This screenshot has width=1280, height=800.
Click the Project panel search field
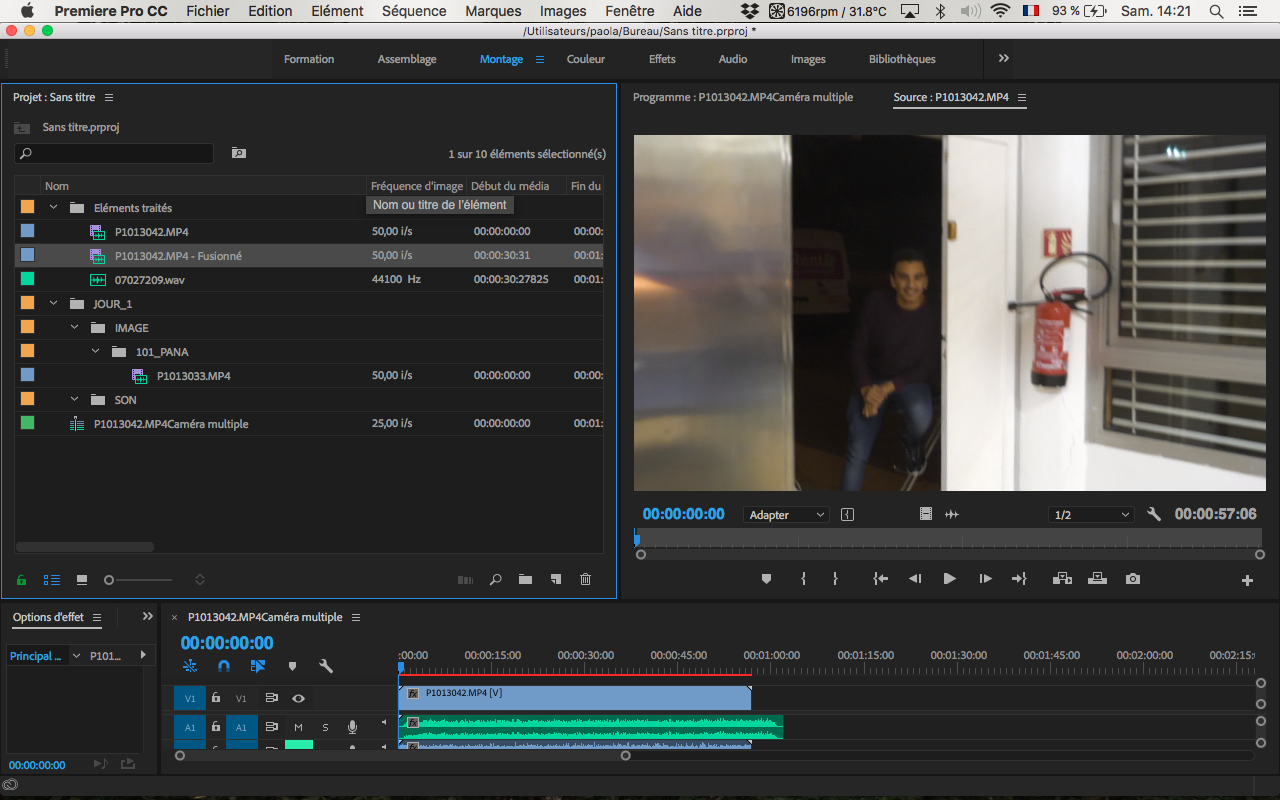click(x=114, y=153)
